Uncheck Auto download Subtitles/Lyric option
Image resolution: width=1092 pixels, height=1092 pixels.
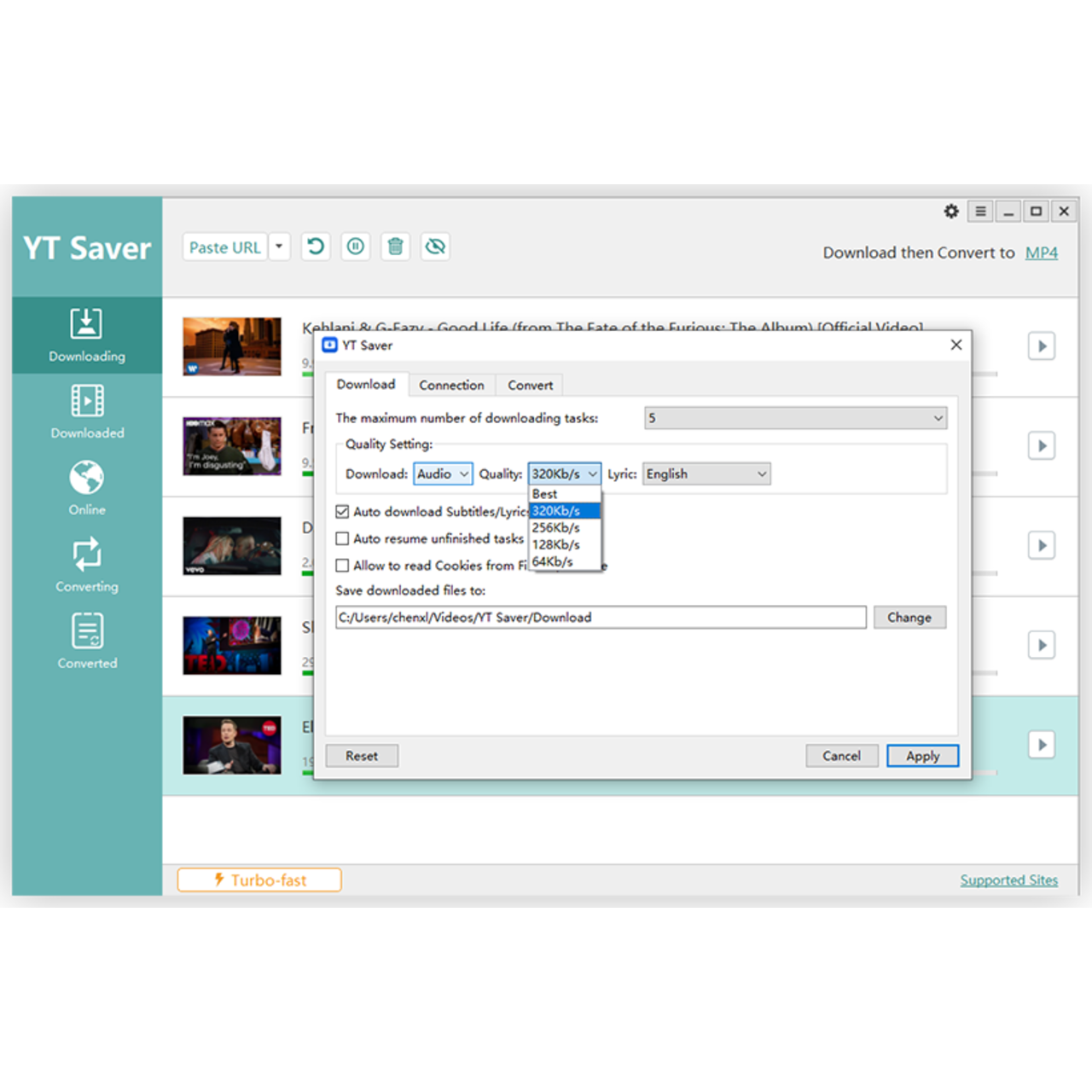point(343,512)
